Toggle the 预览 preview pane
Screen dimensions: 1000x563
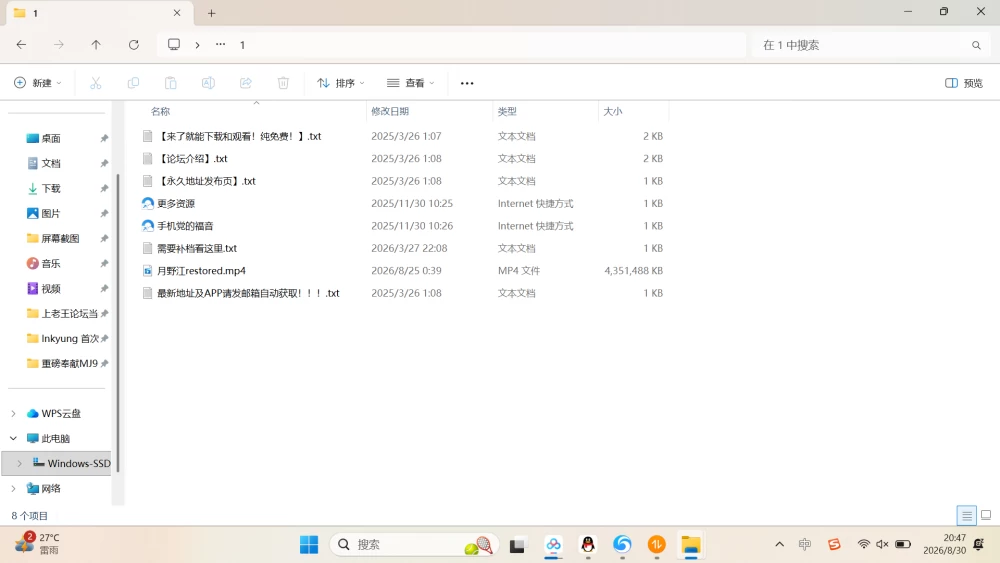(964, 83)
